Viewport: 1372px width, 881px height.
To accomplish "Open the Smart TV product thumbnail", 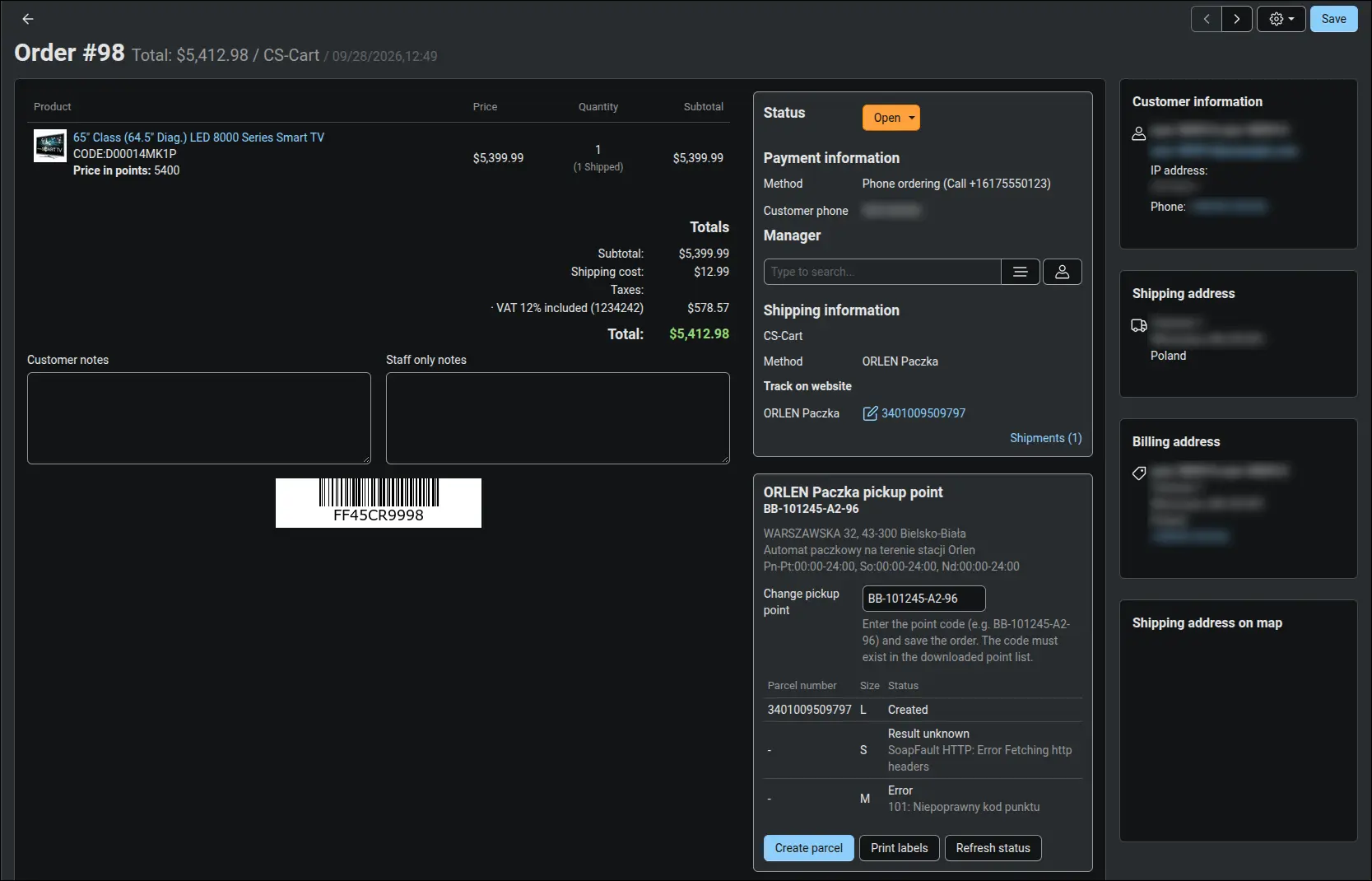I will click(x=50, y=146).
